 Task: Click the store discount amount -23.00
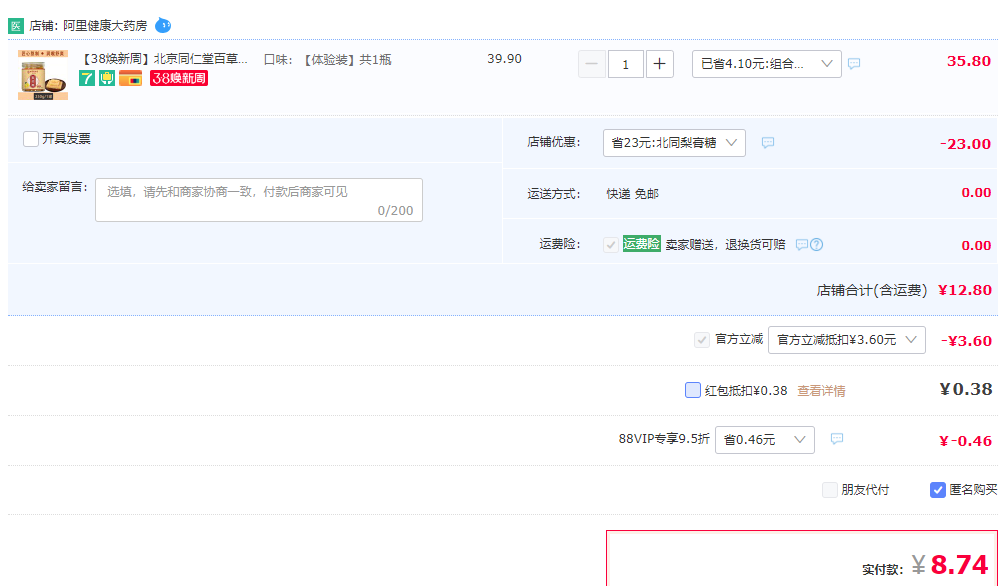(966, 144)
